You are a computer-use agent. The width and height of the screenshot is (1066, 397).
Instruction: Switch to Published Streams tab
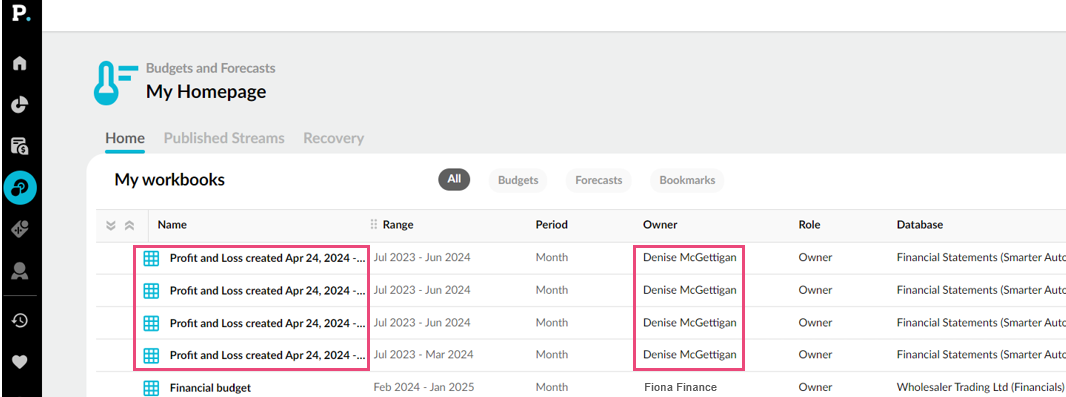point(224,138)
